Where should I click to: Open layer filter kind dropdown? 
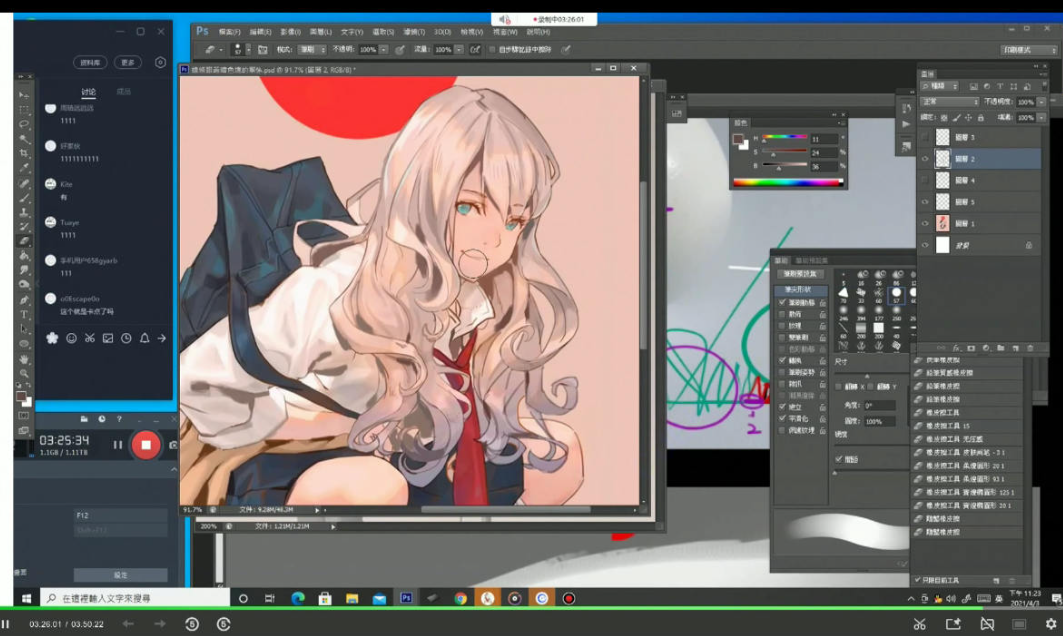[940, 87]
